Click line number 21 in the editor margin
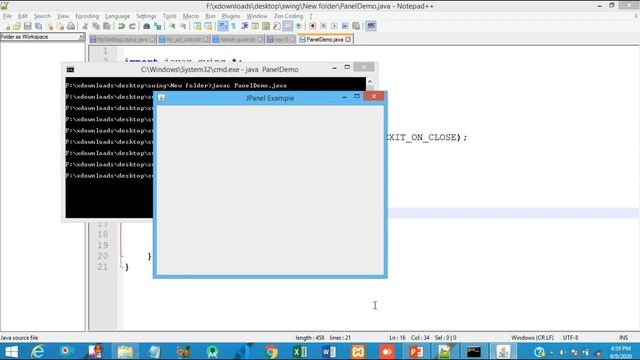The width and height of the screenshot is (640, 360). pos(102,267)
